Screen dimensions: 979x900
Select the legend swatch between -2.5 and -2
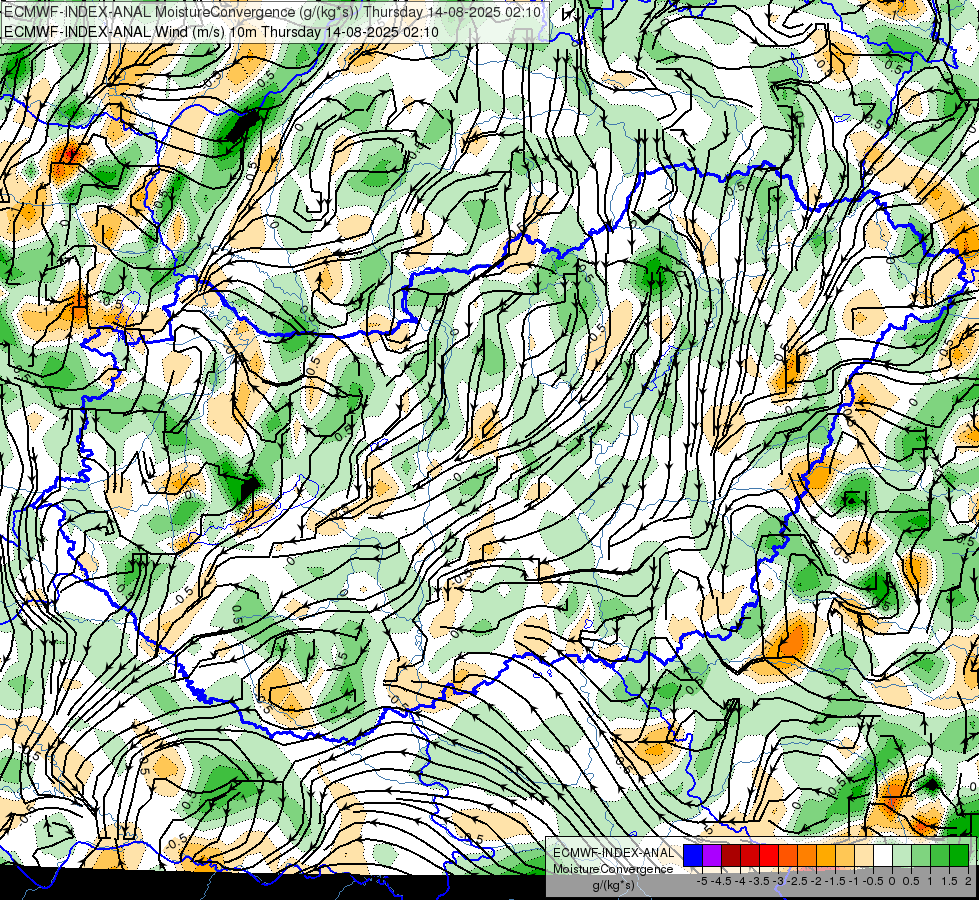coord(807,855)
